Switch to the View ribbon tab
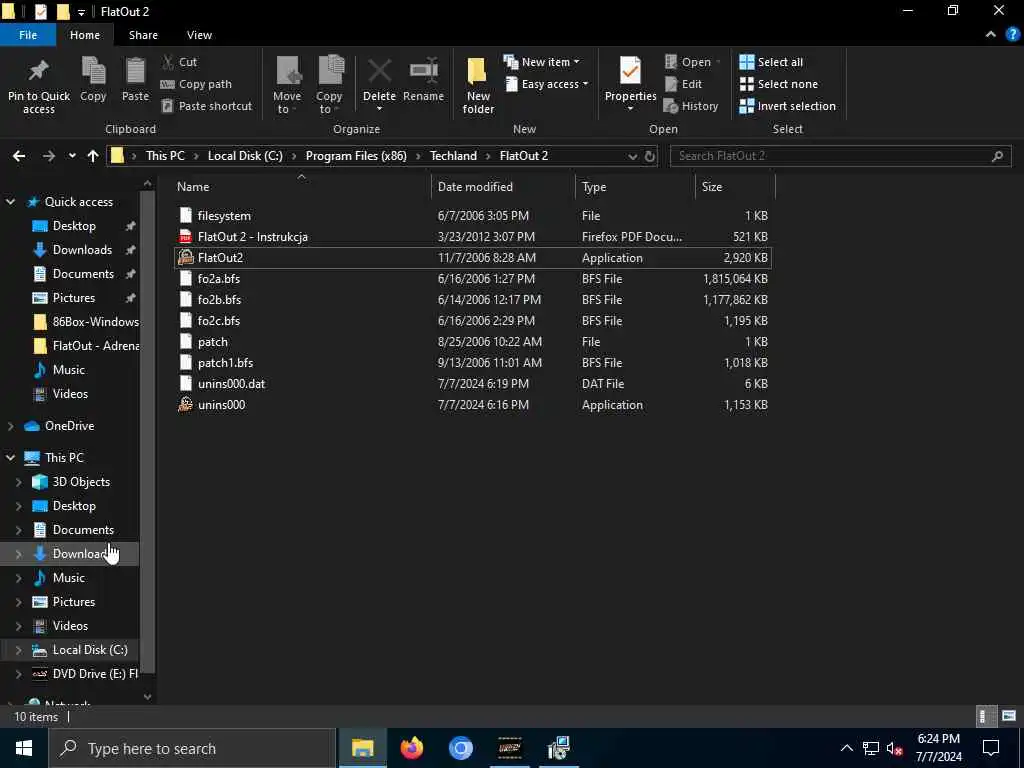1024x768 pixels. 199,35
